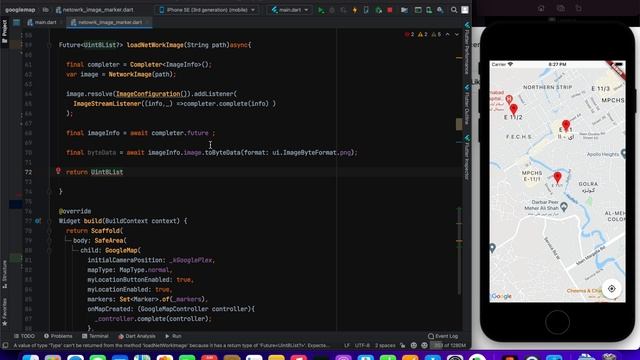Tap the hospital H marker on map

point(509,99)
